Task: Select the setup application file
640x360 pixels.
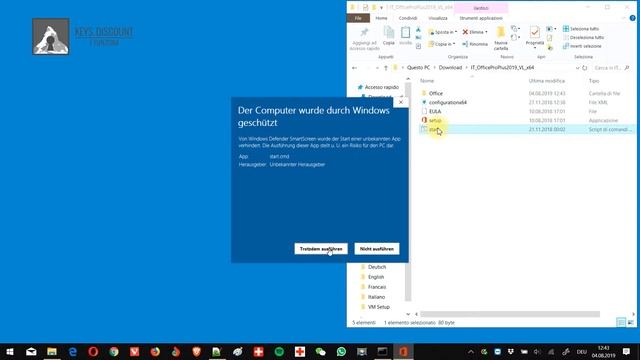Action: tap(435, 120)
